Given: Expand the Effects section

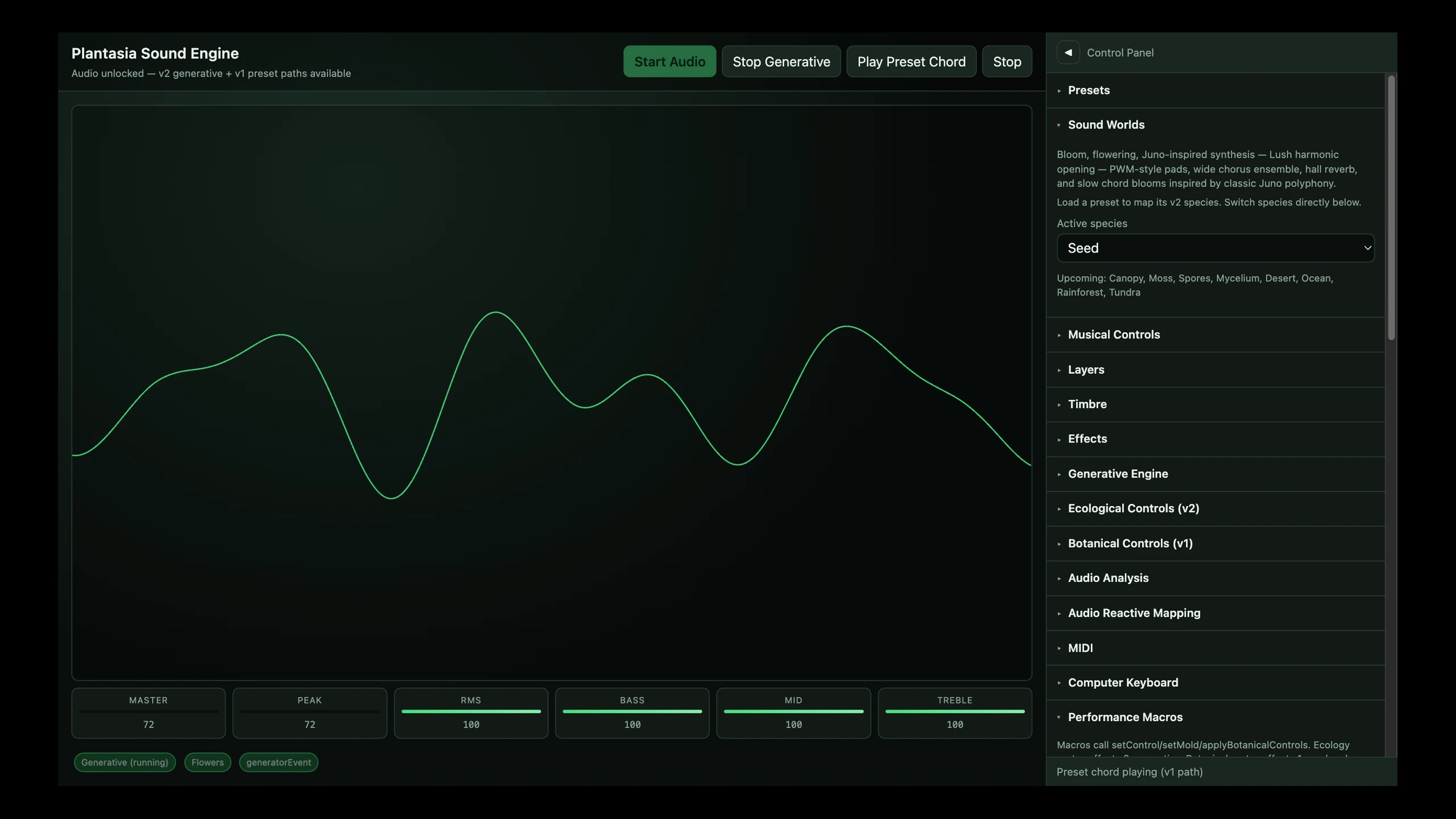Looking at the screenshot, I should click(x=1215, y=439).
